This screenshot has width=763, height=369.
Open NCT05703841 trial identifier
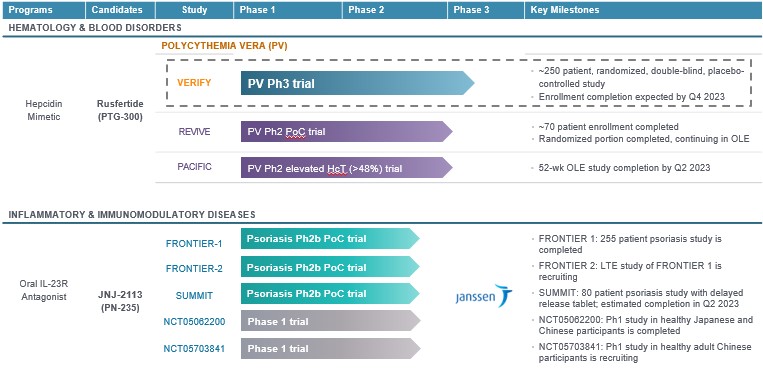(x=194, y=349)
